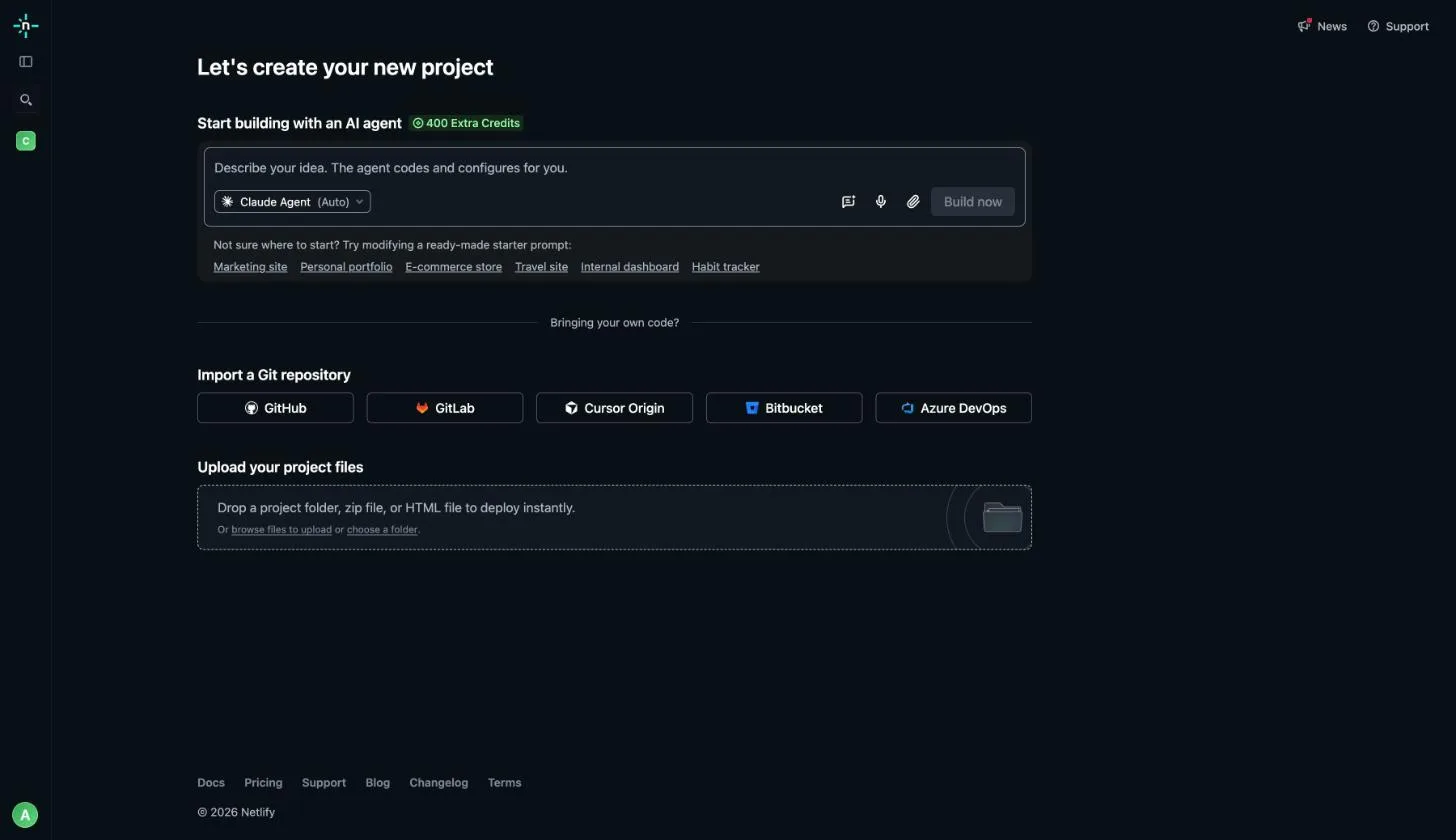Select the green C team avatar
The image size is (1456, 840).
(26, 141)
